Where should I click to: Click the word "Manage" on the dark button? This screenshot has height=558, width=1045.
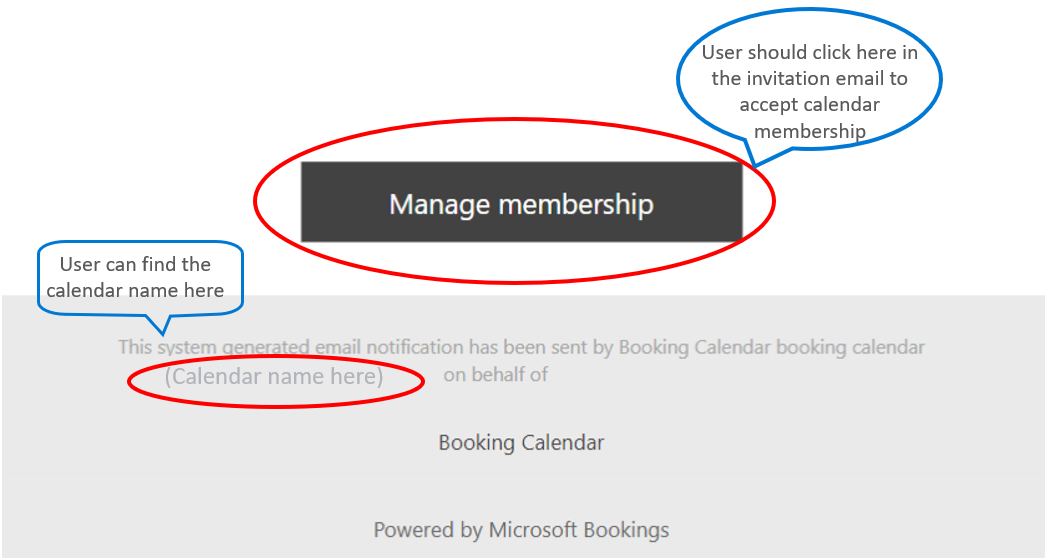(440, 205)
